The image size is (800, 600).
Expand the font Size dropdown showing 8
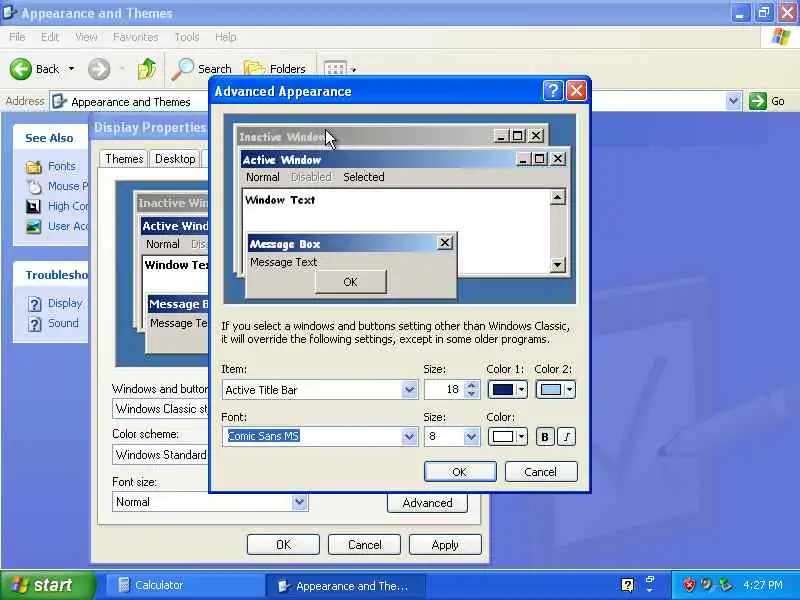(x=471, y=437)
